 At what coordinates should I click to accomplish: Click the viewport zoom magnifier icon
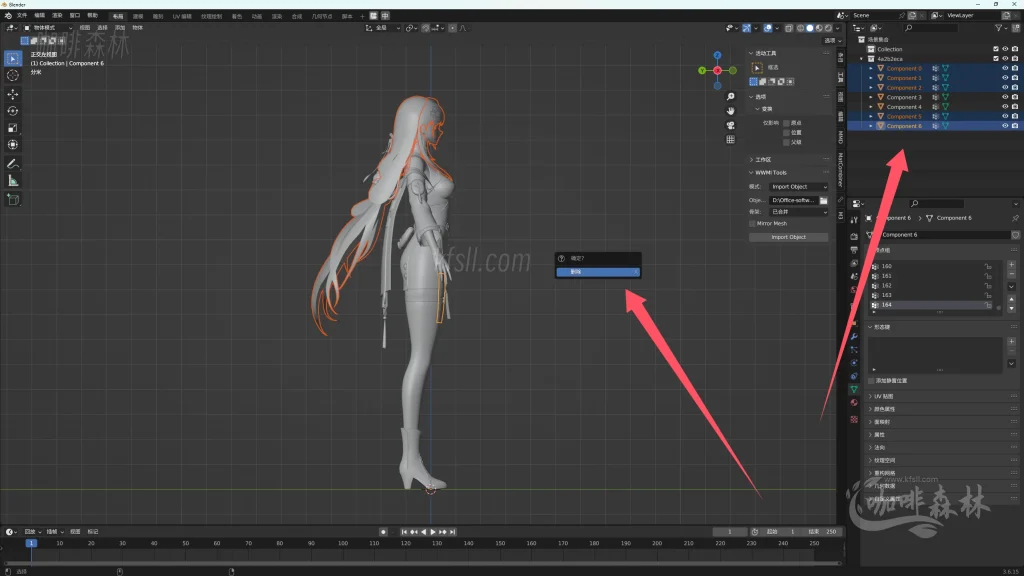(730, 97)
